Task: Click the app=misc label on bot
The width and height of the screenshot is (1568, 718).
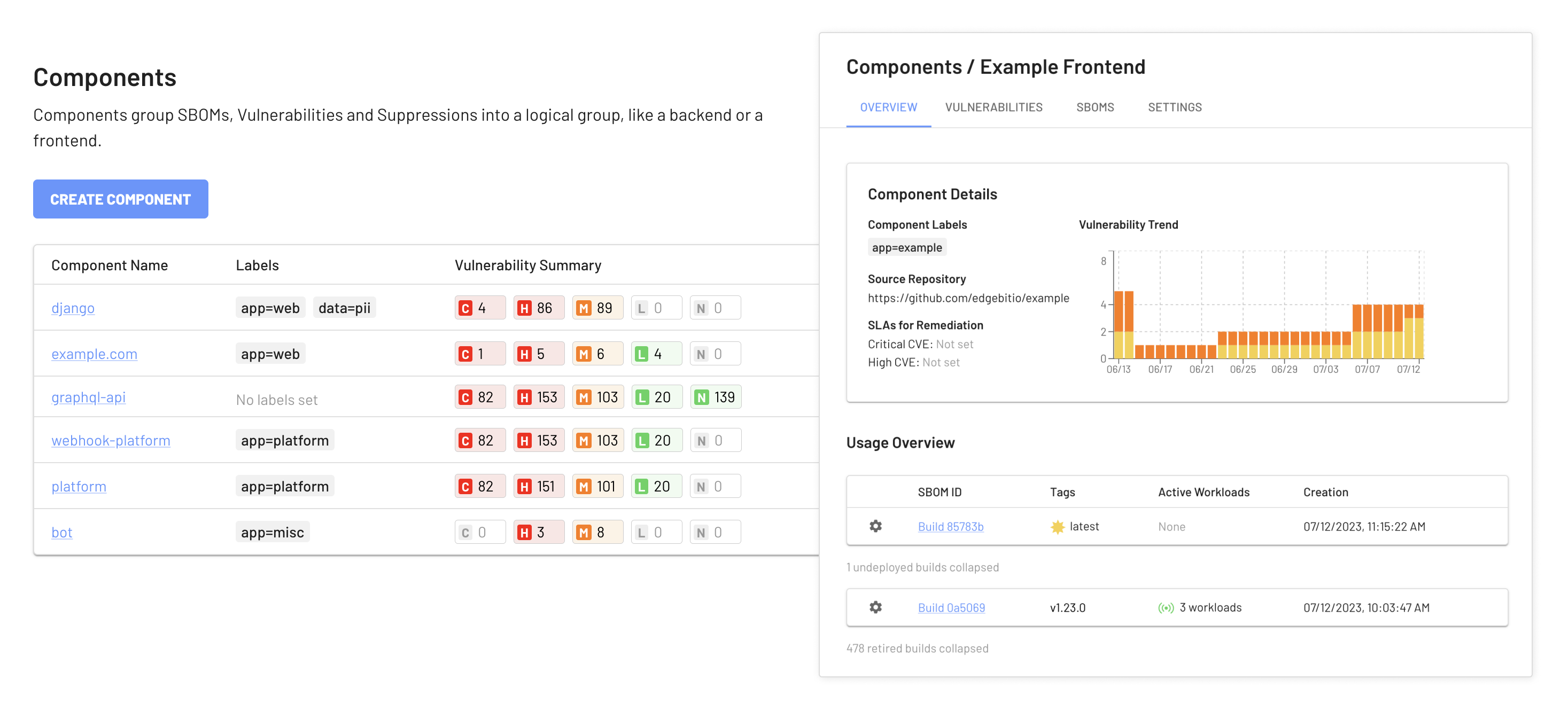Action: click(272, 533)
